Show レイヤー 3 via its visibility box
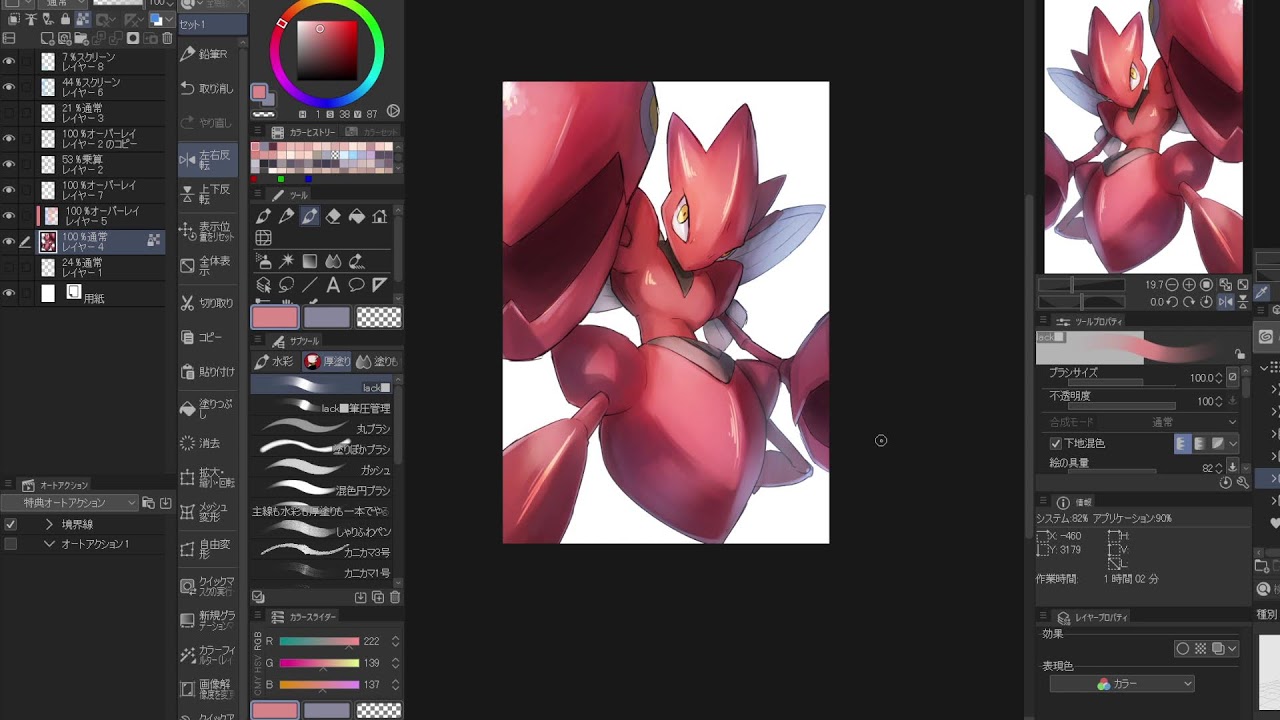 point(9,113)
